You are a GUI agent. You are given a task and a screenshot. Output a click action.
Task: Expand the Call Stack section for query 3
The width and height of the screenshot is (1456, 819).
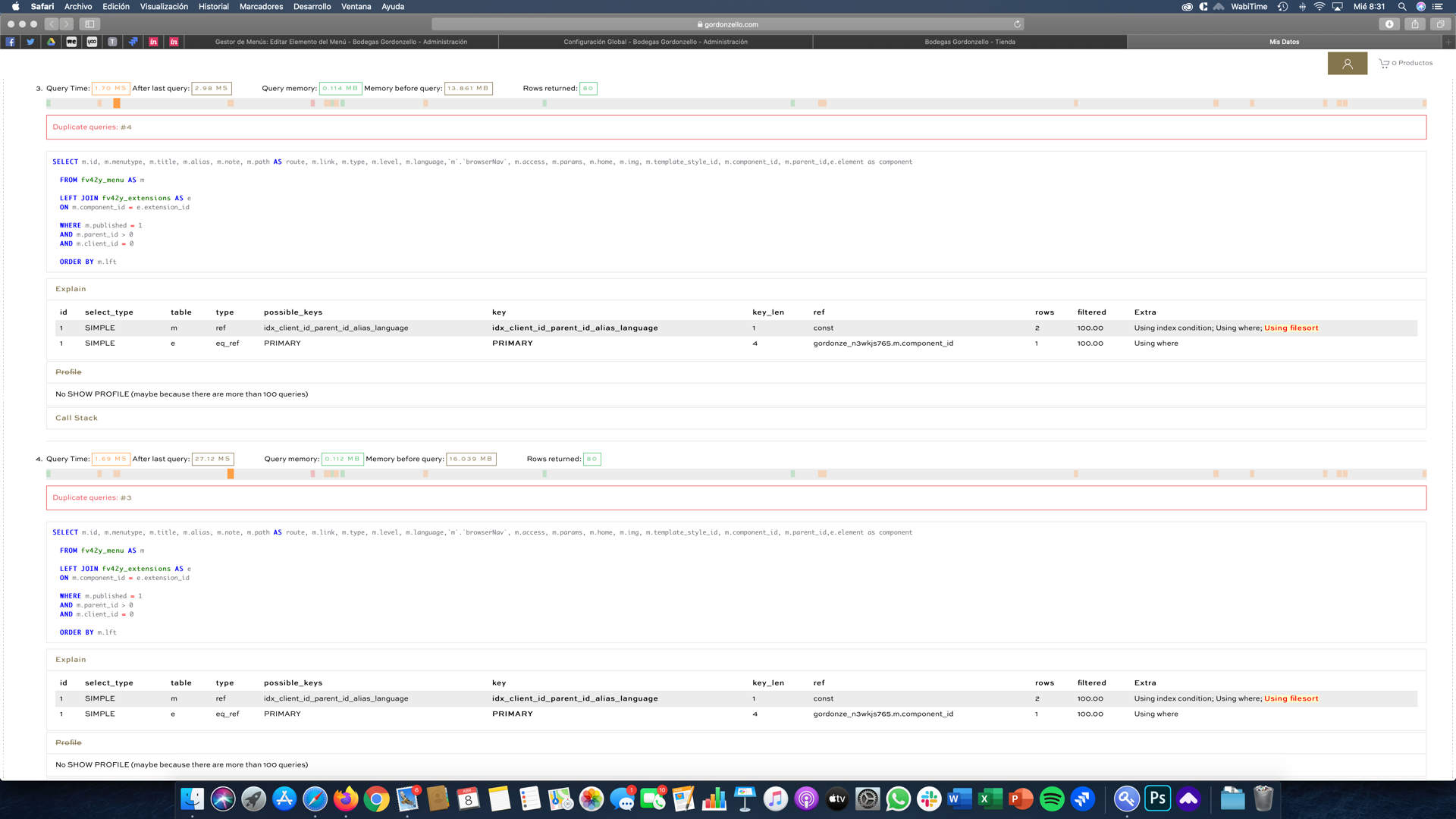pyautogui.click(x=77, y=418)
